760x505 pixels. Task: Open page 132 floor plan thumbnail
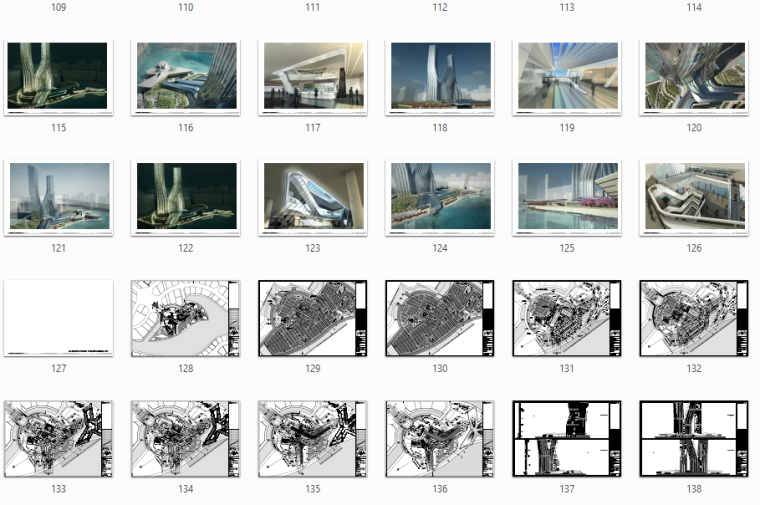[x=694, y=318]
